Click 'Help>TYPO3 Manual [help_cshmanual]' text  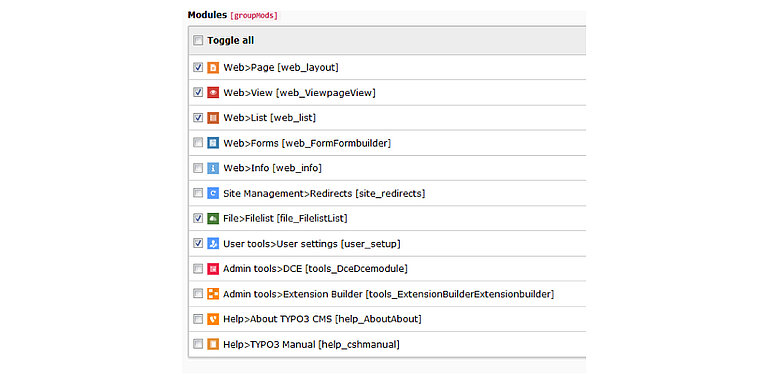[x=312, y=344]
